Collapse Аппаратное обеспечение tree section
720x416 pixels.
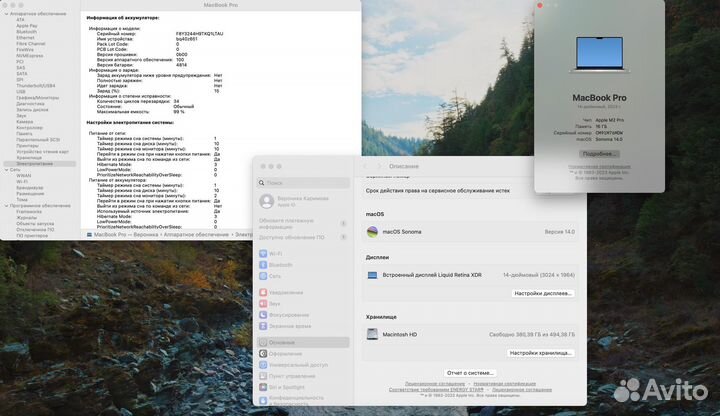[x=6, y=14]
